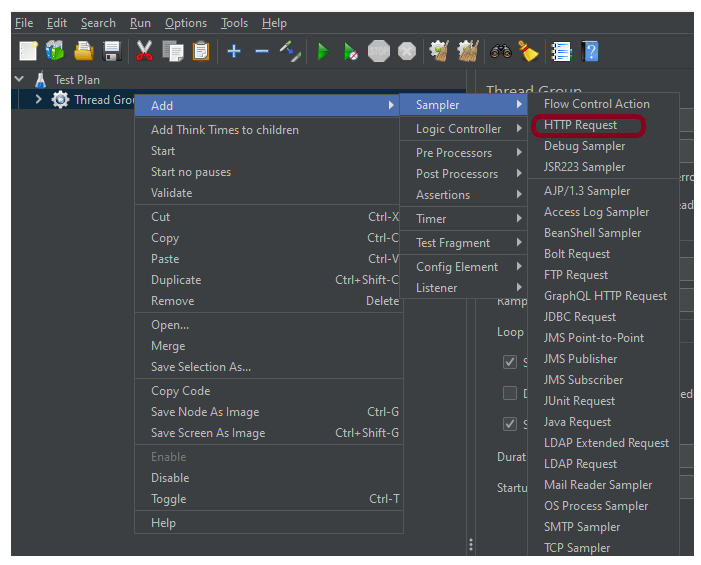Viewport: 701px width, 565px height.
Task: Choose Add Think Times to children
Action: pos(225,130)
